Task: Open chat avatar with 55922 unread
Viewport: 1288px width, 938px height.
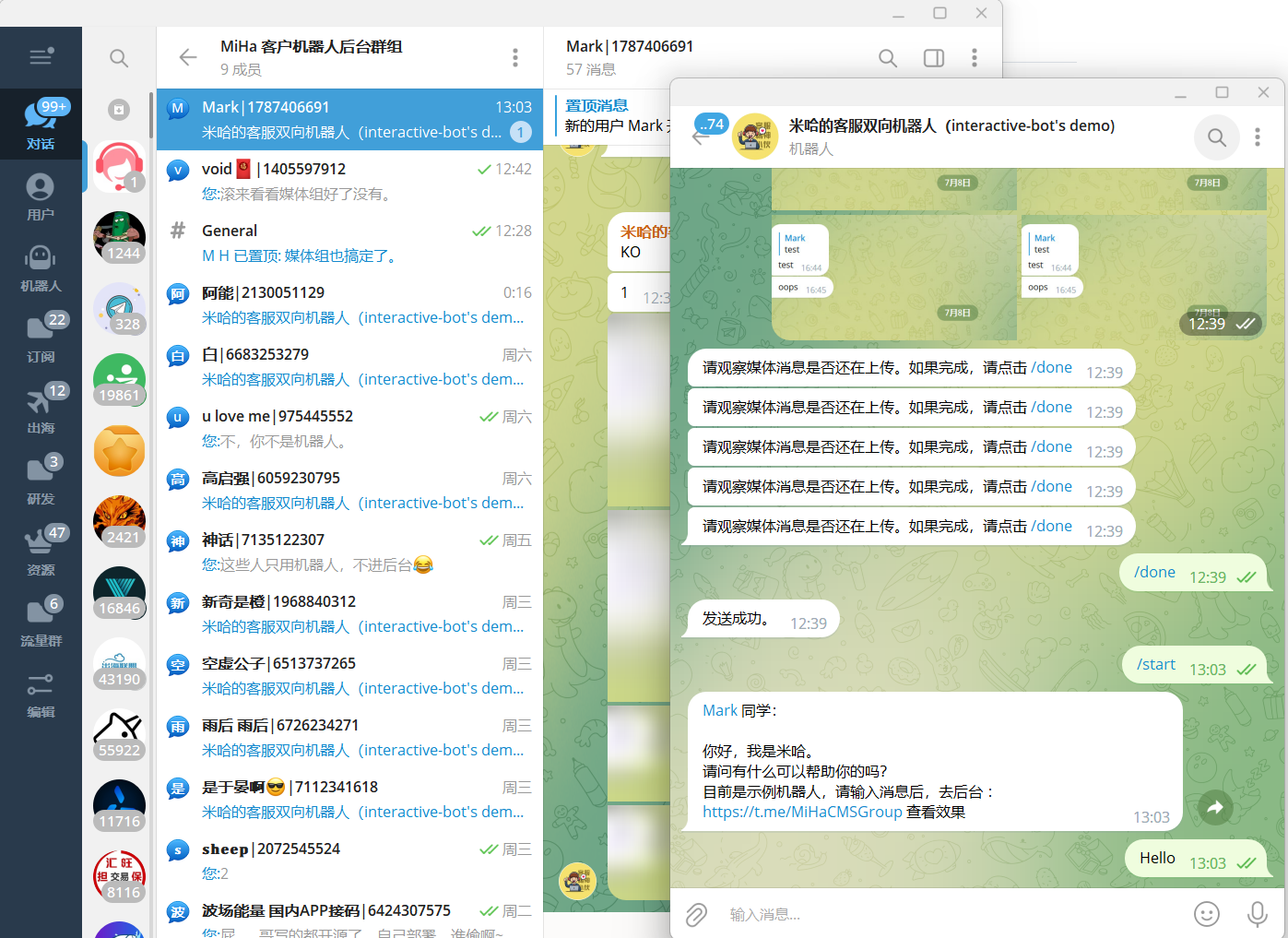Action: 119,734
